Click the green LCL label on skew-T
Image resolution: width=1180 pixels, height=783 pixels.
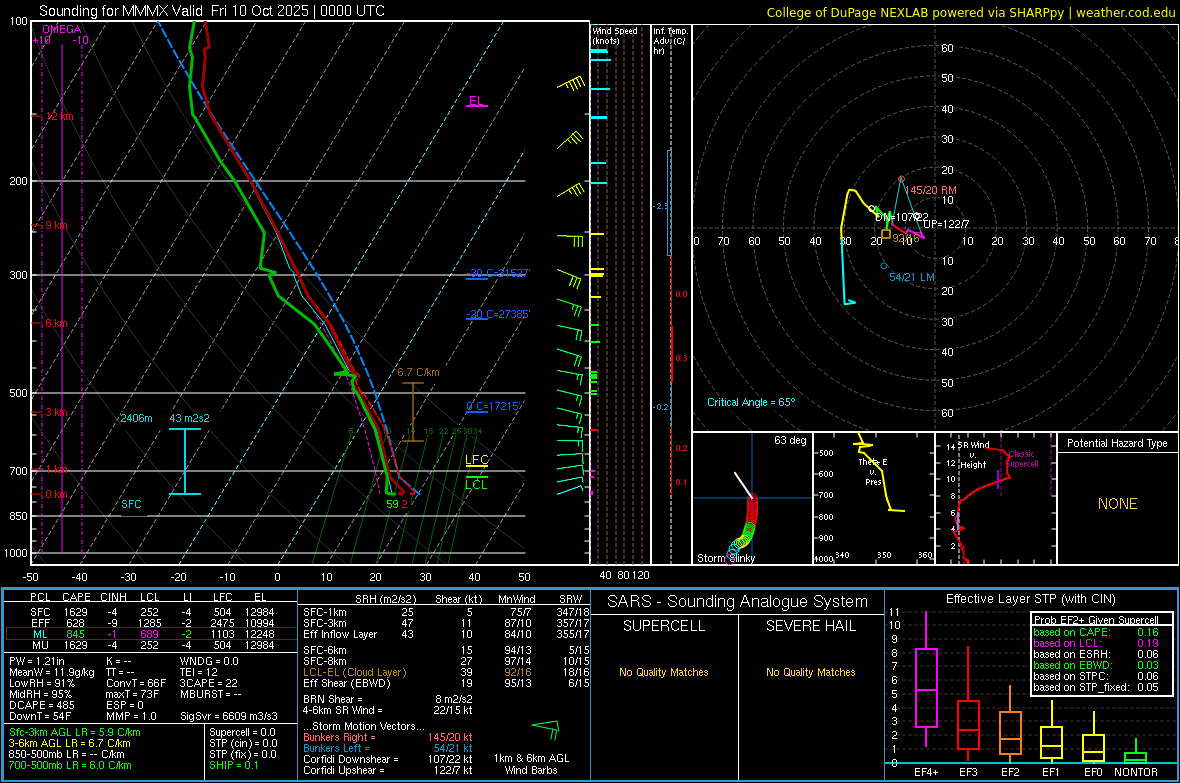pyautogui.click(x=476, y=484)
